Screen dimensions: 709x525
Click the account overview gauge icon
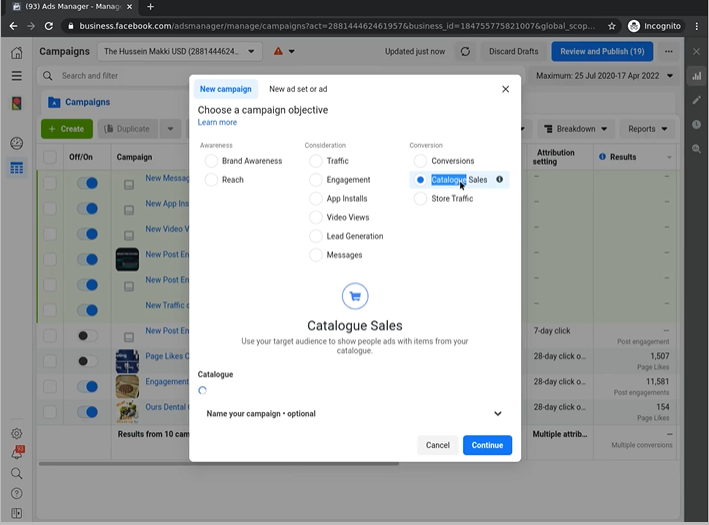[x=17, y=143]
